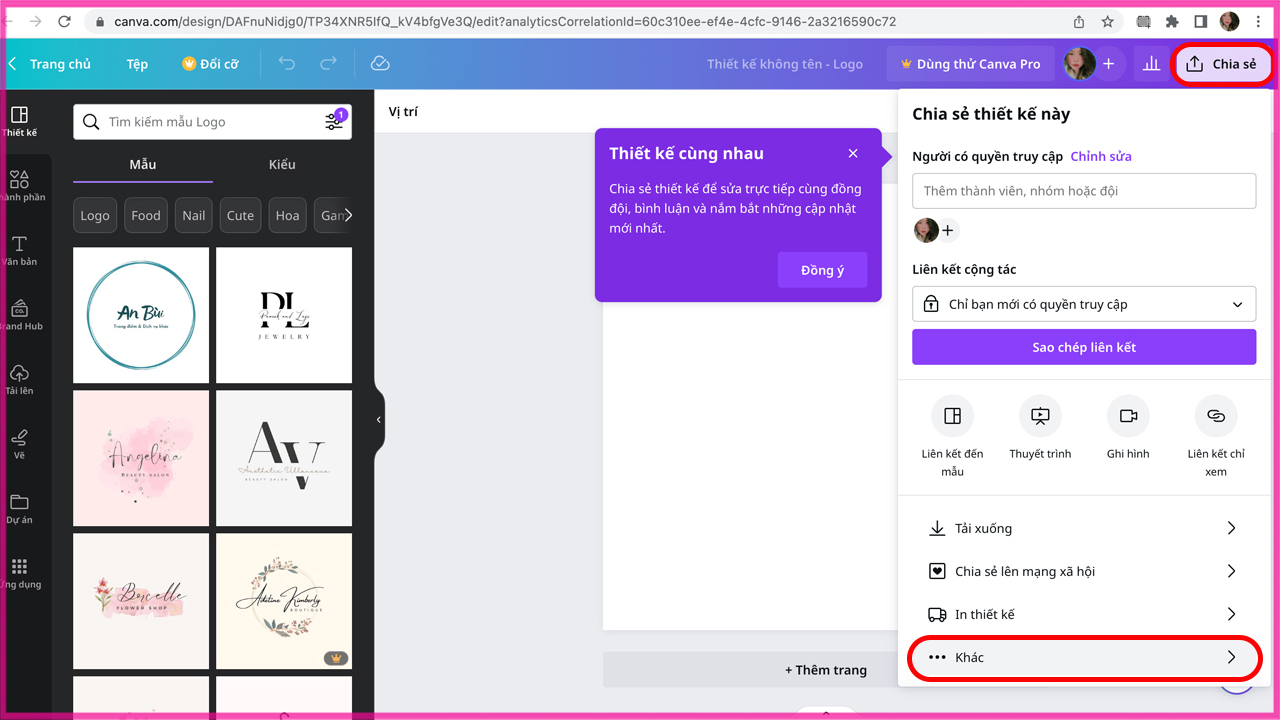Select the An Bùi circle logo template

(x=141, y=315)
